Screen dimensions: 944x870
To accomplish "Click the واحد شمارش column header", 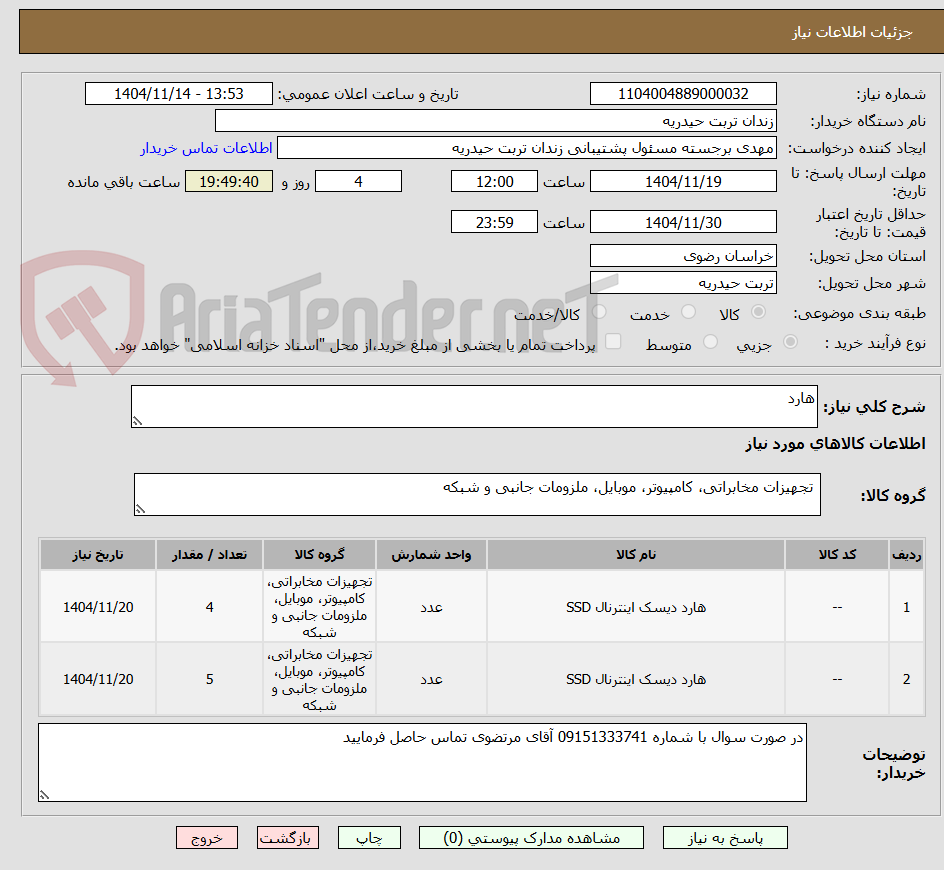I will point(431,555).
